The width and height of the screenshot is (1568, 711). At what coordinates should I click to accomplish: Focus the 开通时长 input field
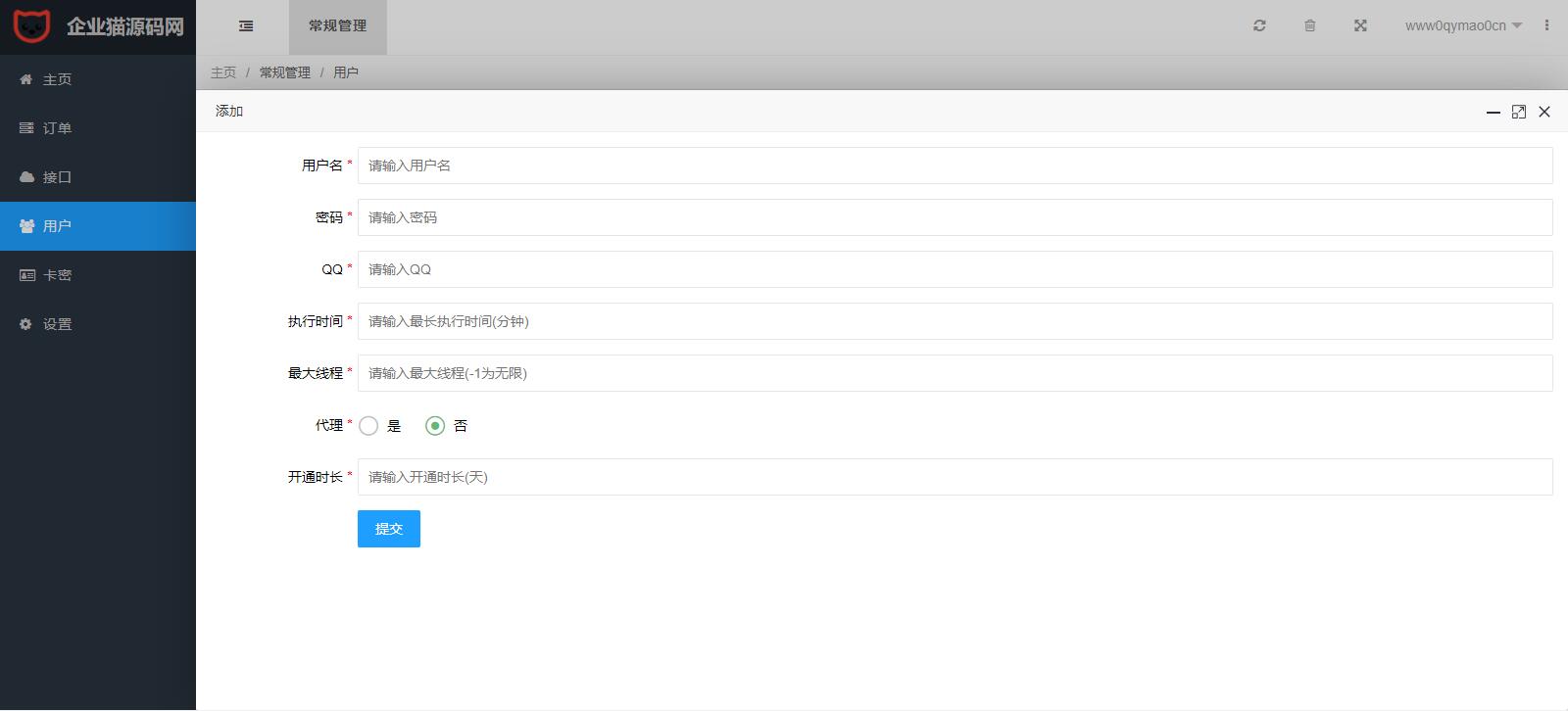click(x=955, y=477)
